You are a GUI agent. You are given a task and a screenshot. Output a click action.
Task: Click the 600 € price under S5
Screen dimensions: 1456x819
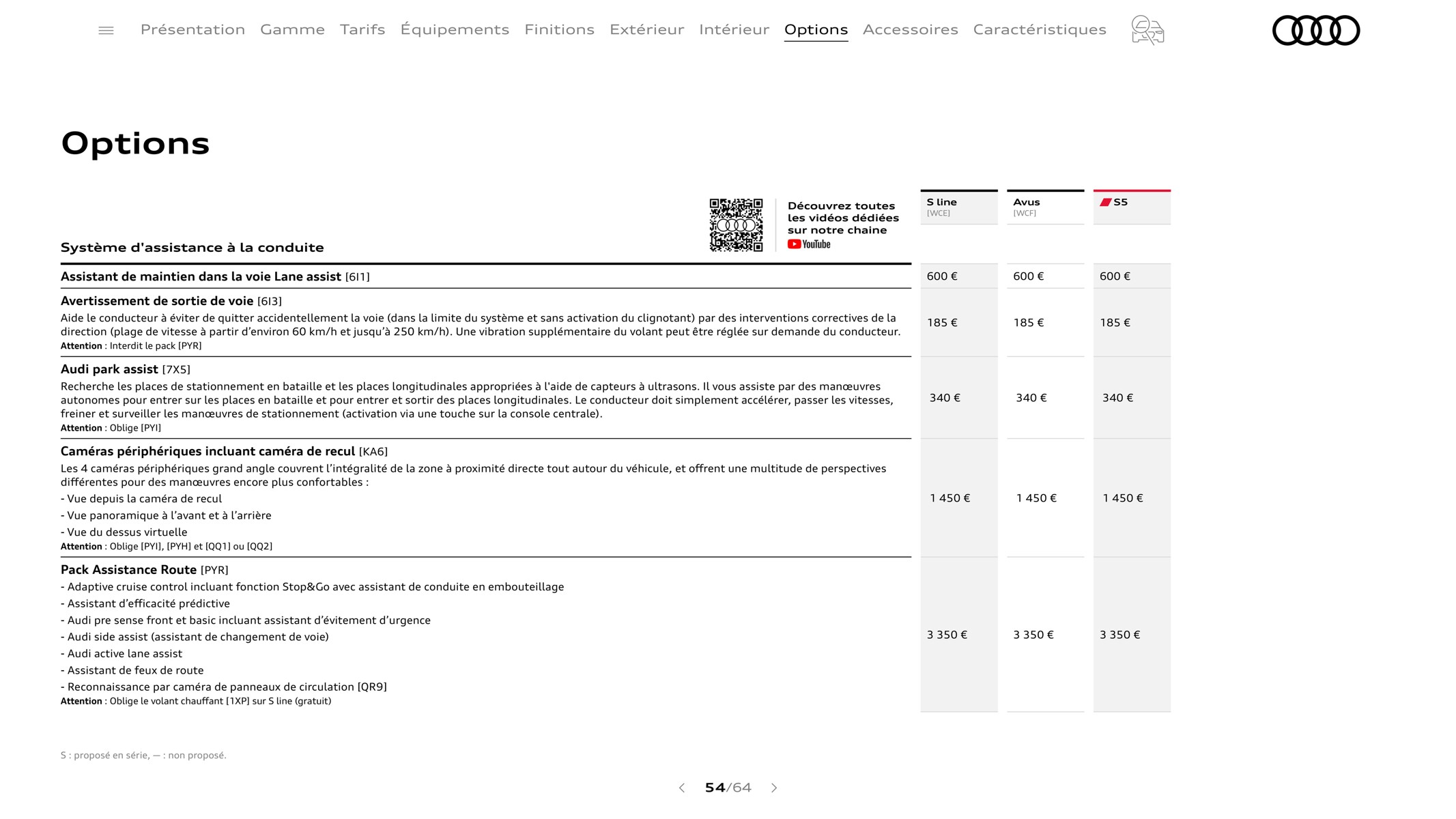click(x=1115, y=276)
